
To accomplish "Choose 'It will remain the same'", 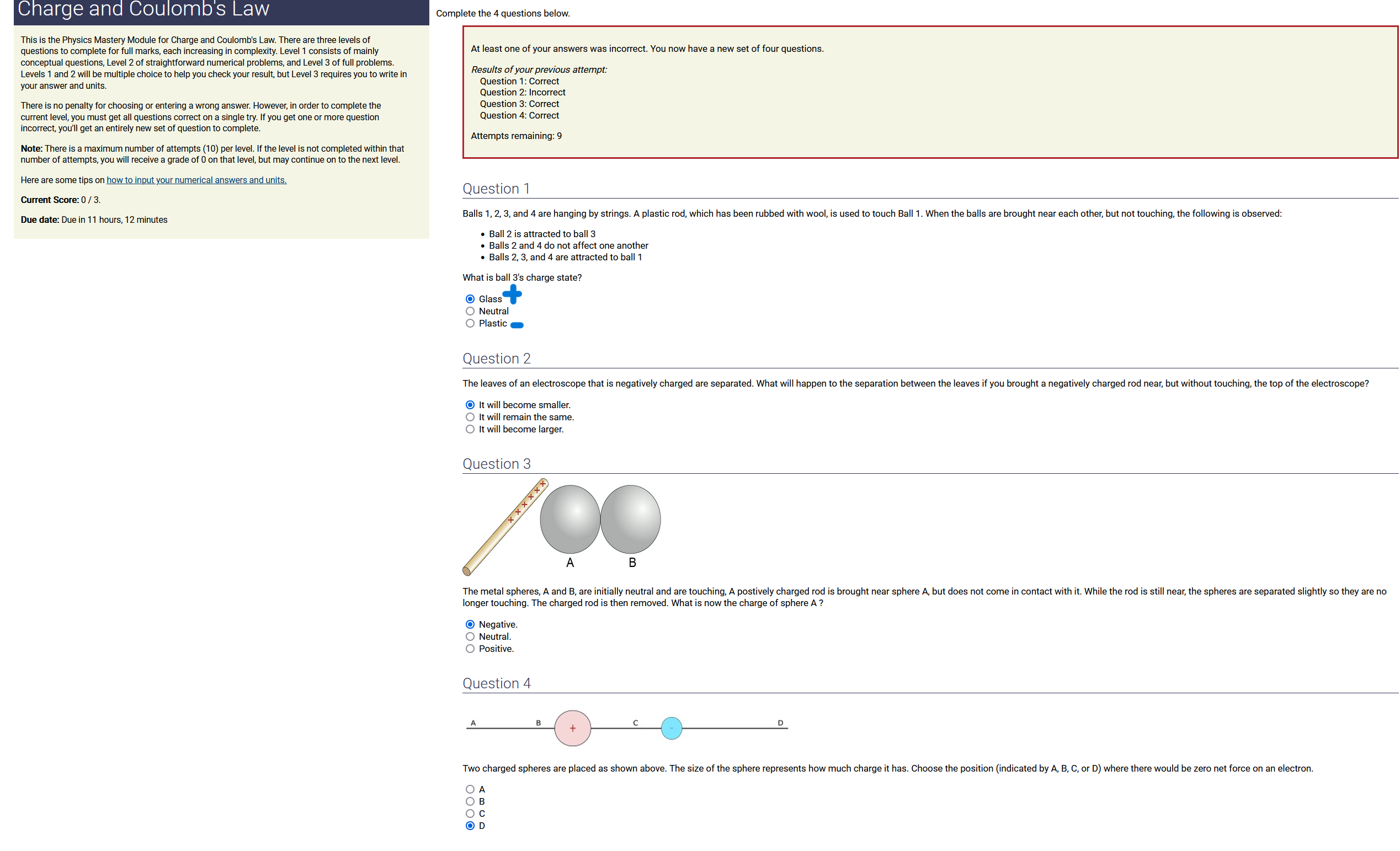I will pos(470,418).
